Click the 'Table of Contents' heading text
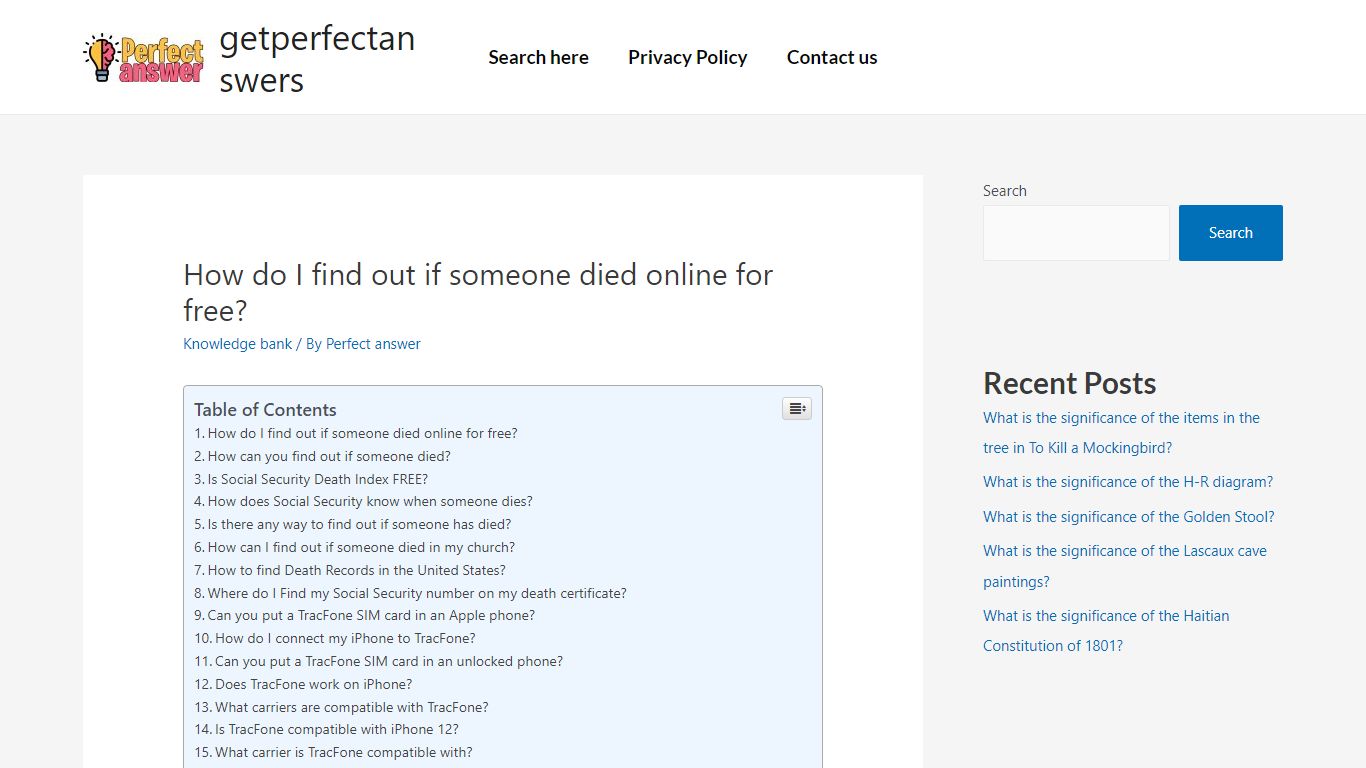This screenshot has height=768, width=1366. pyautogui.click(x=265, y=409)
